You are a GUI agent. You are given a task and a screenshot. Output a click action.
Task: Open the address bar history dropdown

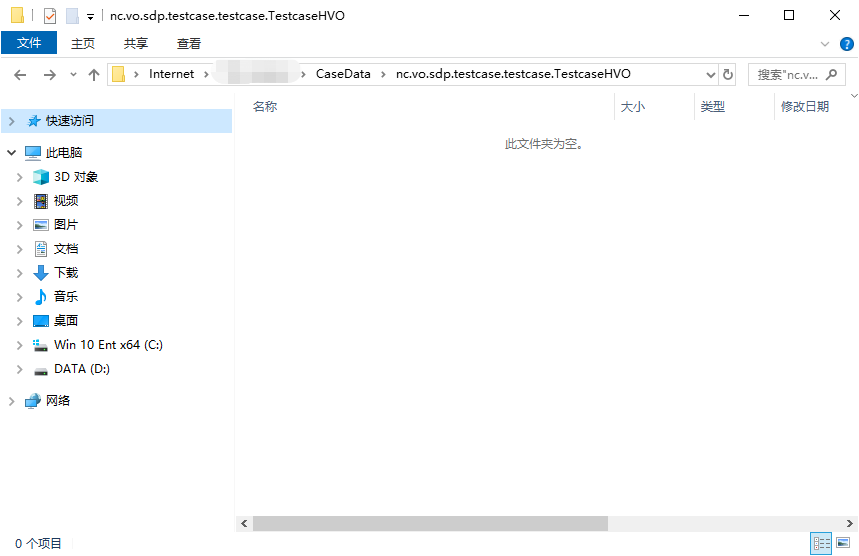[x=711, y=74]
